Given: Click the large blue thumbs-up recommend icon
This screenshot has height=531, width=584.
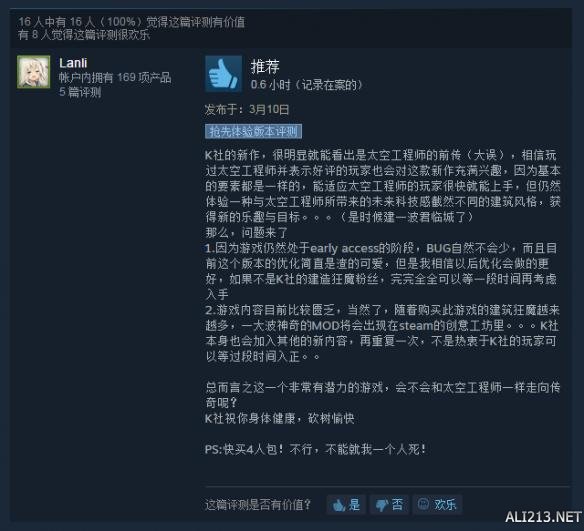Looking at the screenshot, I should pyautogui.click(x=223, y=74).
